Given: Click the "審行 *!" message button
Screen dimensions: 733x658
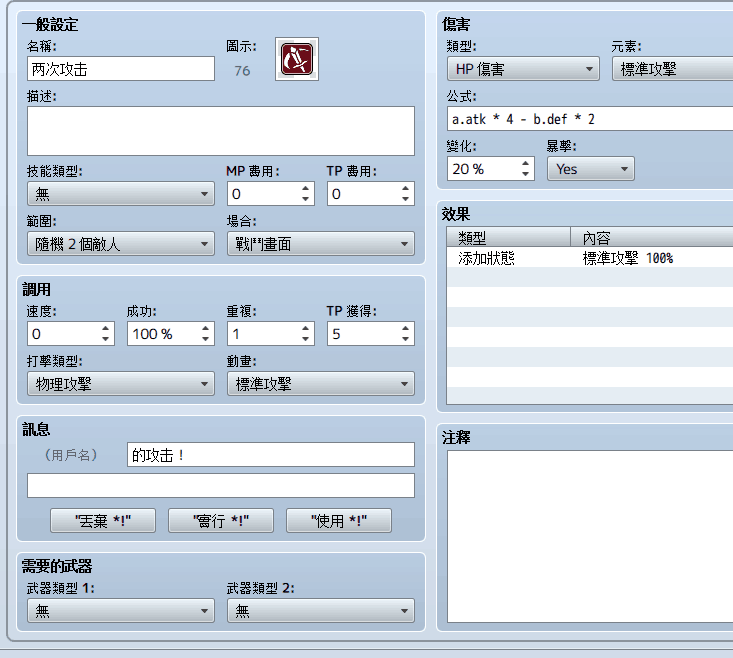Looking at the screenshot, I should click(221, 521).
